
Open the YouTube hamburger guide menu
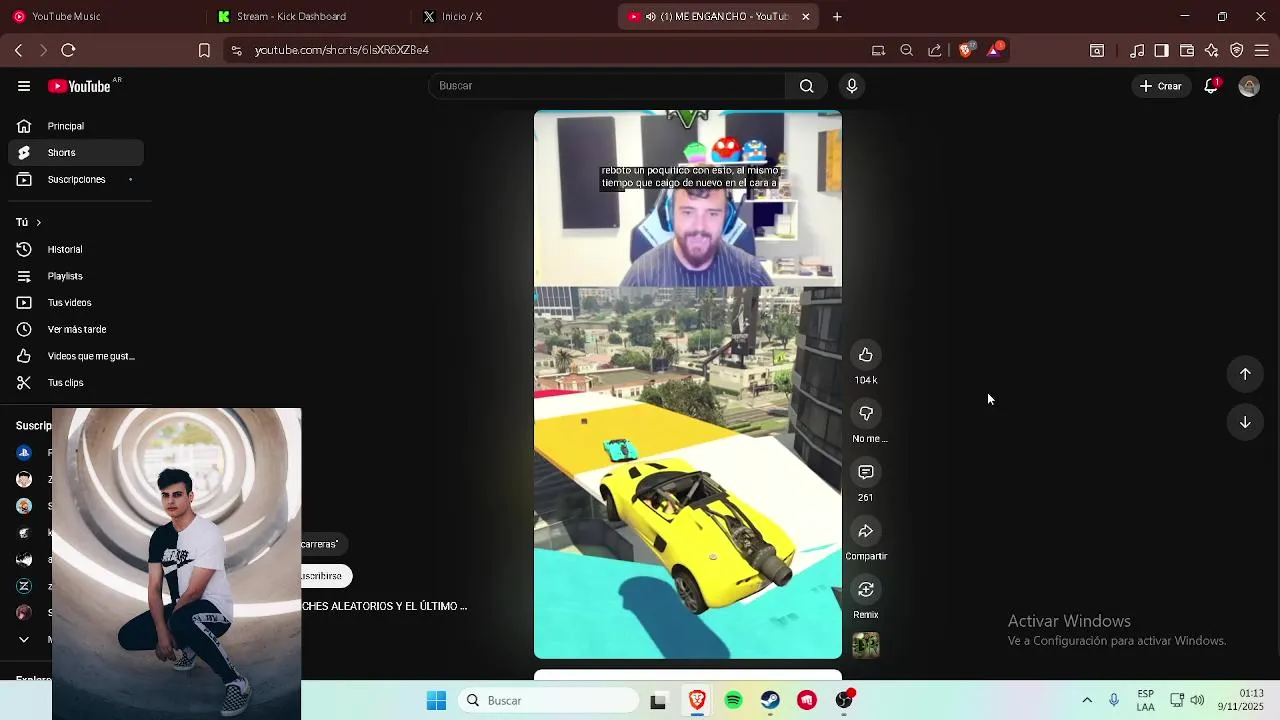coord(24,86)
